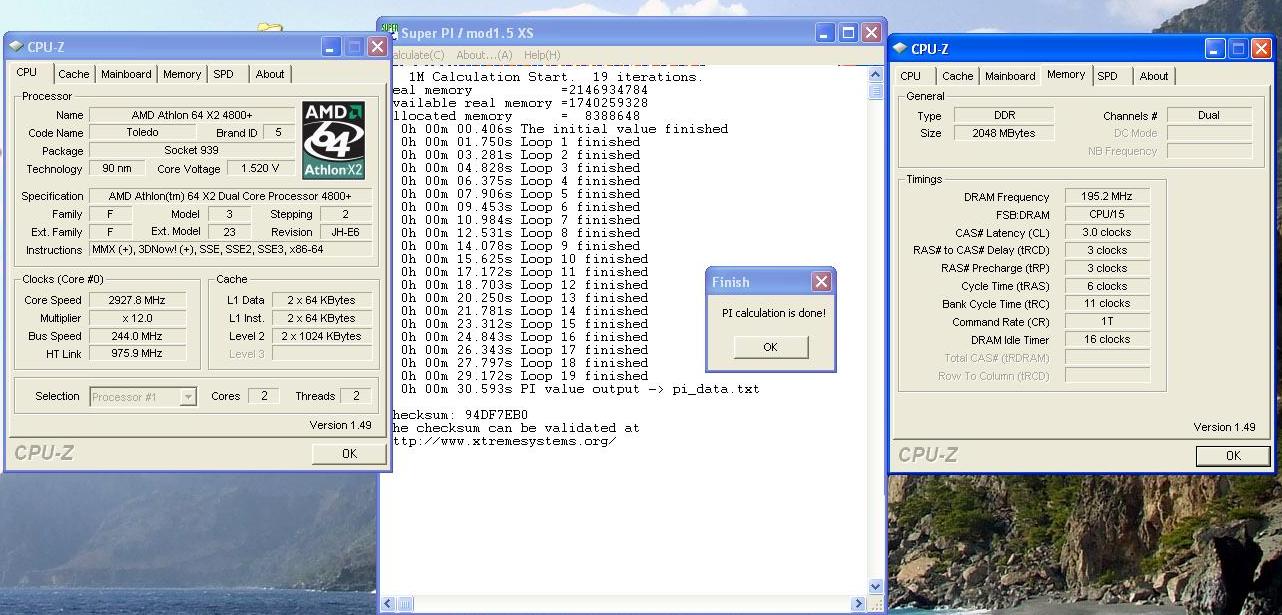Viewport: 1282px width, 615px height.
Task: Click the Multiplier value x 12.0
Action: pyautogui.click(x=138, y=318)
